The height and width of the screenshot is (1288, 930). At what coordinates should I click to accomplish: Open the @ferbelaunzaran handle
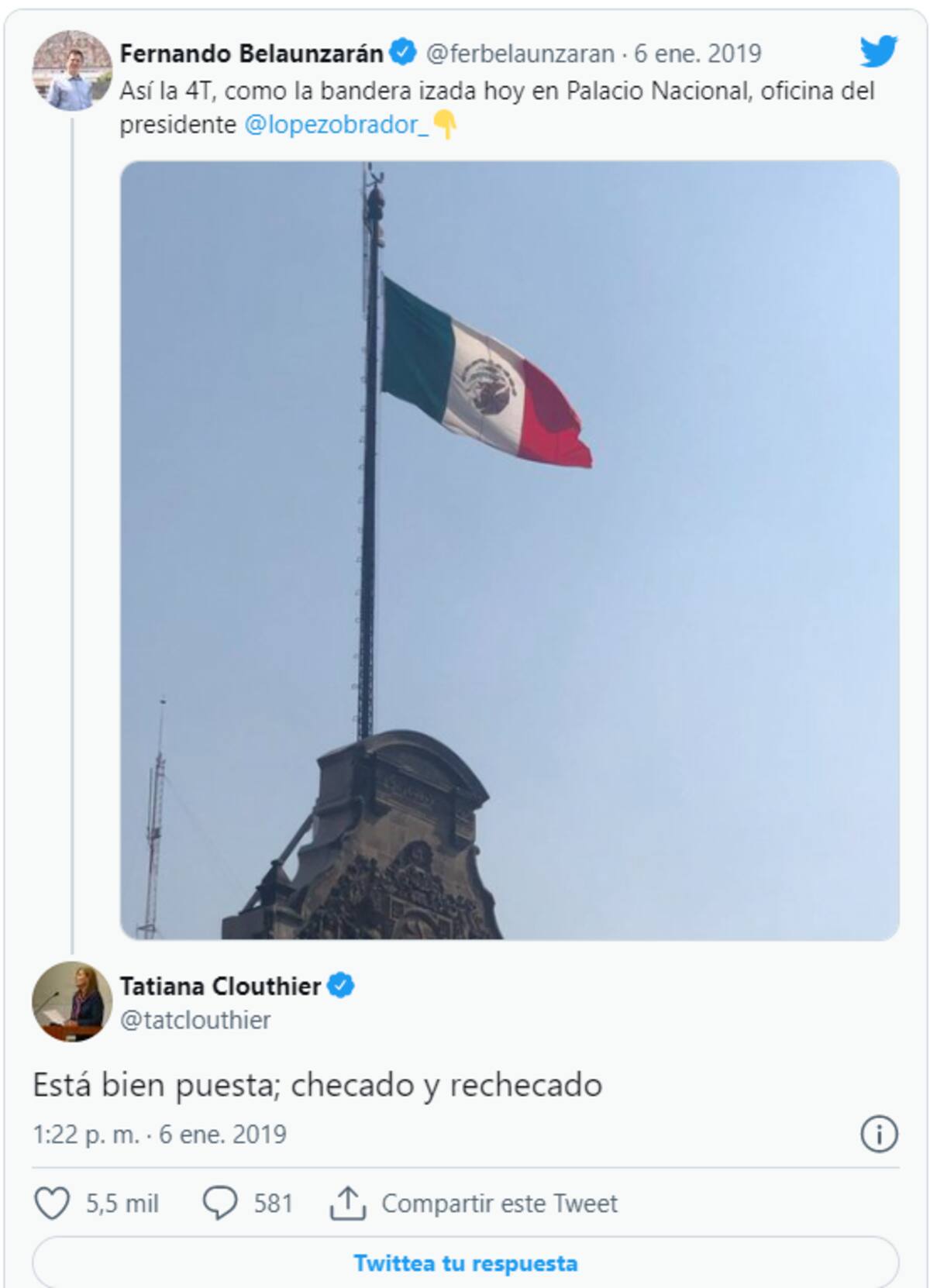pyautogui.click(x=520, y=53)
